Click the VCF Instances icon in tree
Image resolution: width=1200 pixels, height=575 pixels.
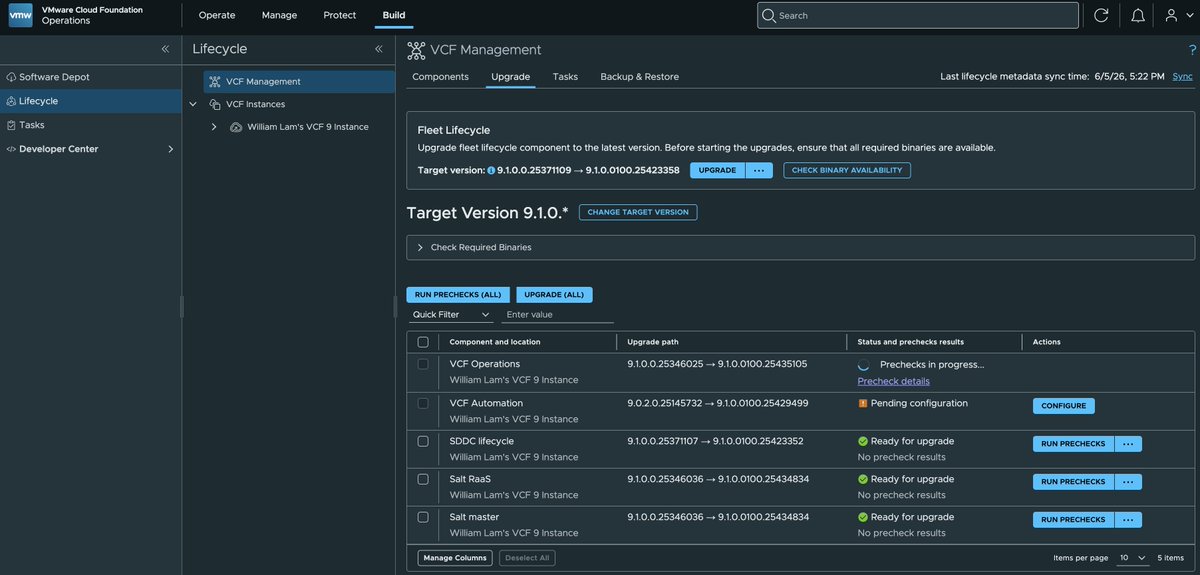[215, 104]
